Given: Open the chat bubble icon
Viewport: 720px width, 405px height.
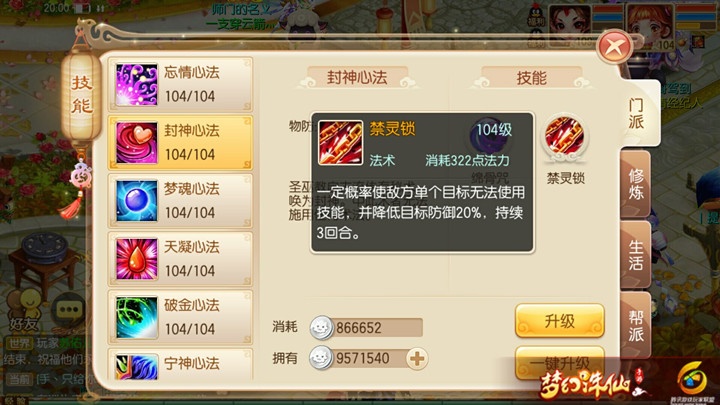Looking at the screenshot, I should coord(69,309).
